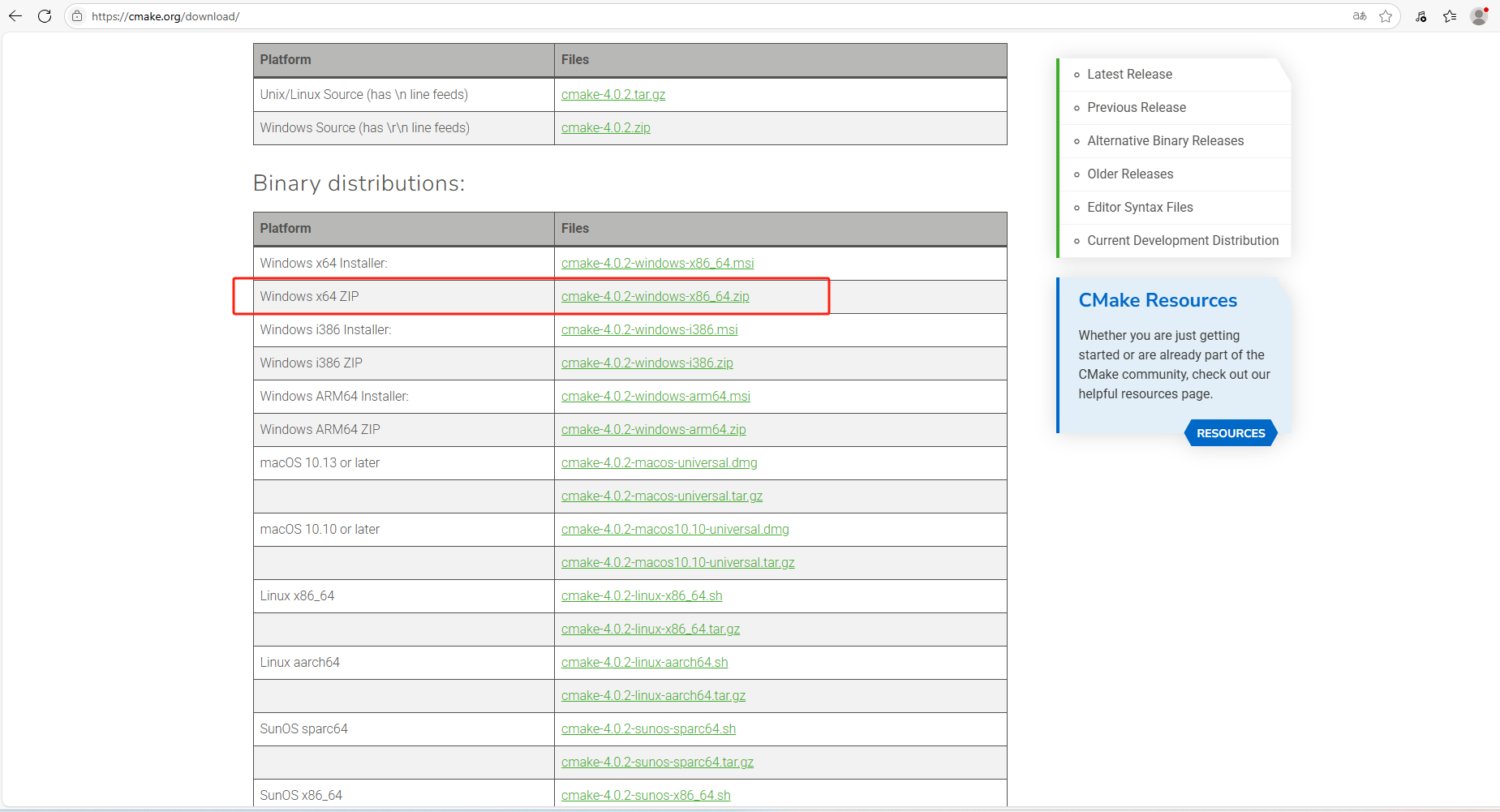Select the 'SunOS x86_64' platform cell
Viewport: 1500px width, 812px height.
coord(403,795)
